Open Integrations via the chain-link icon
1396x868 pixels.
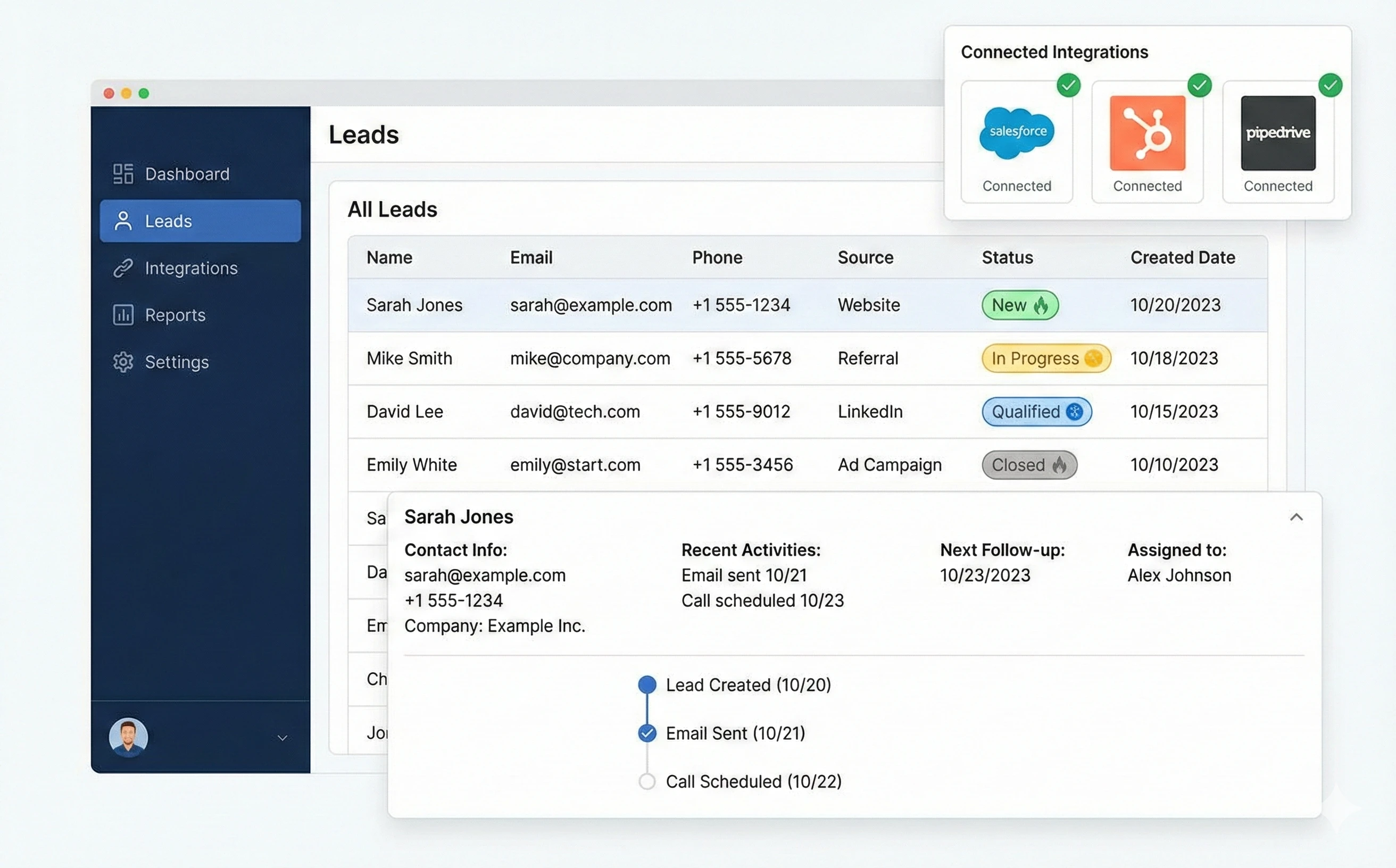point(122,268)
